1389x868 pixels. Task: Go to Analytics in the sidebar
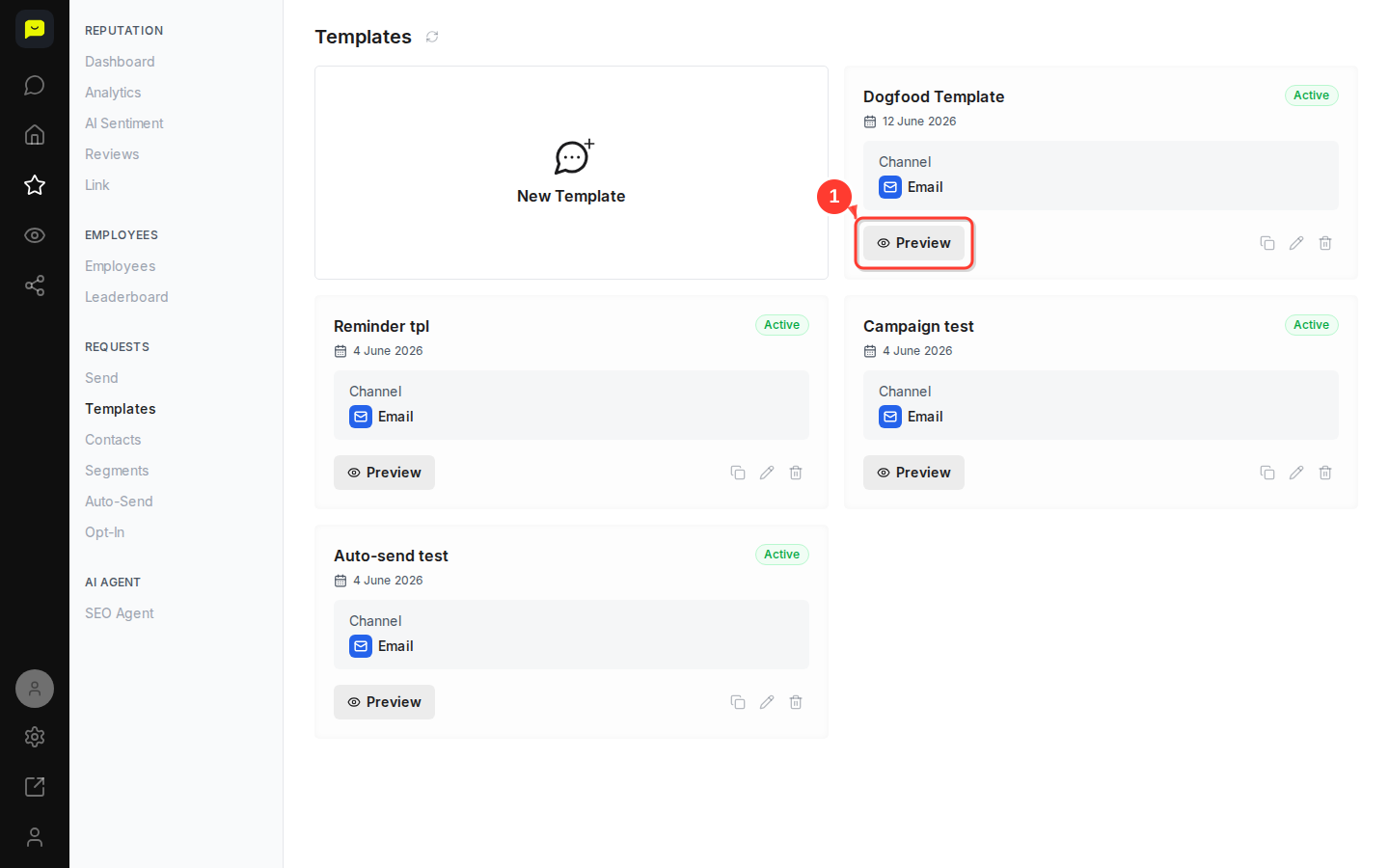pos(113,93)
